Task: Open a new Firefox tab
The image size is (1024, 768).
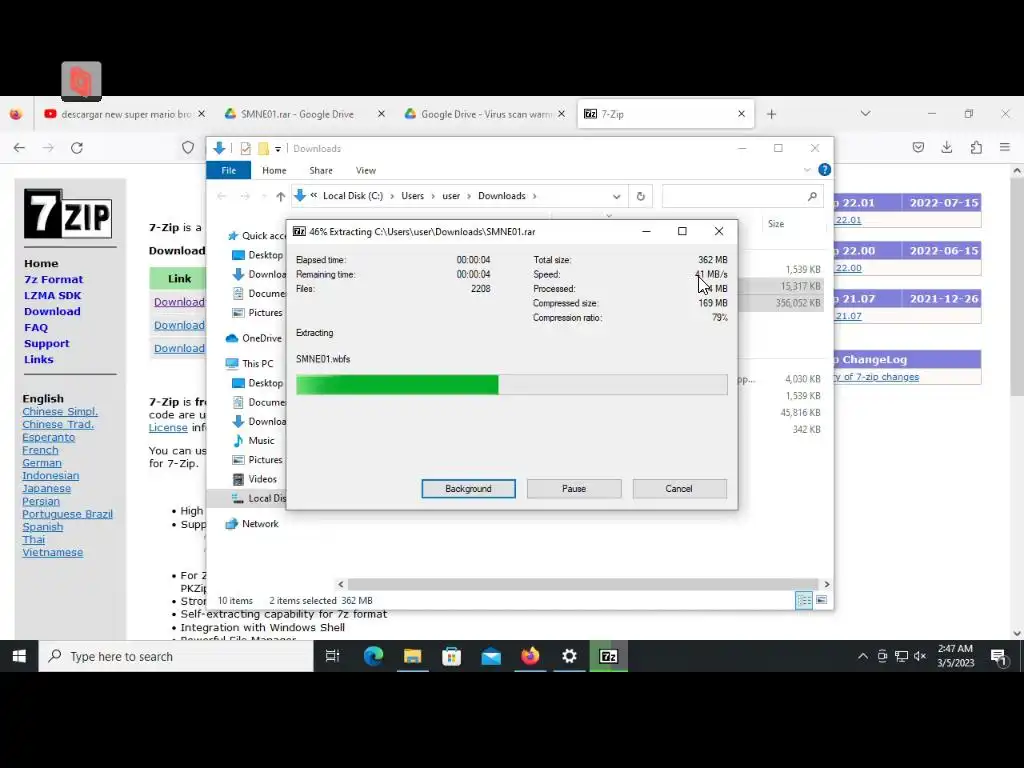Action: tap(771, 114)
